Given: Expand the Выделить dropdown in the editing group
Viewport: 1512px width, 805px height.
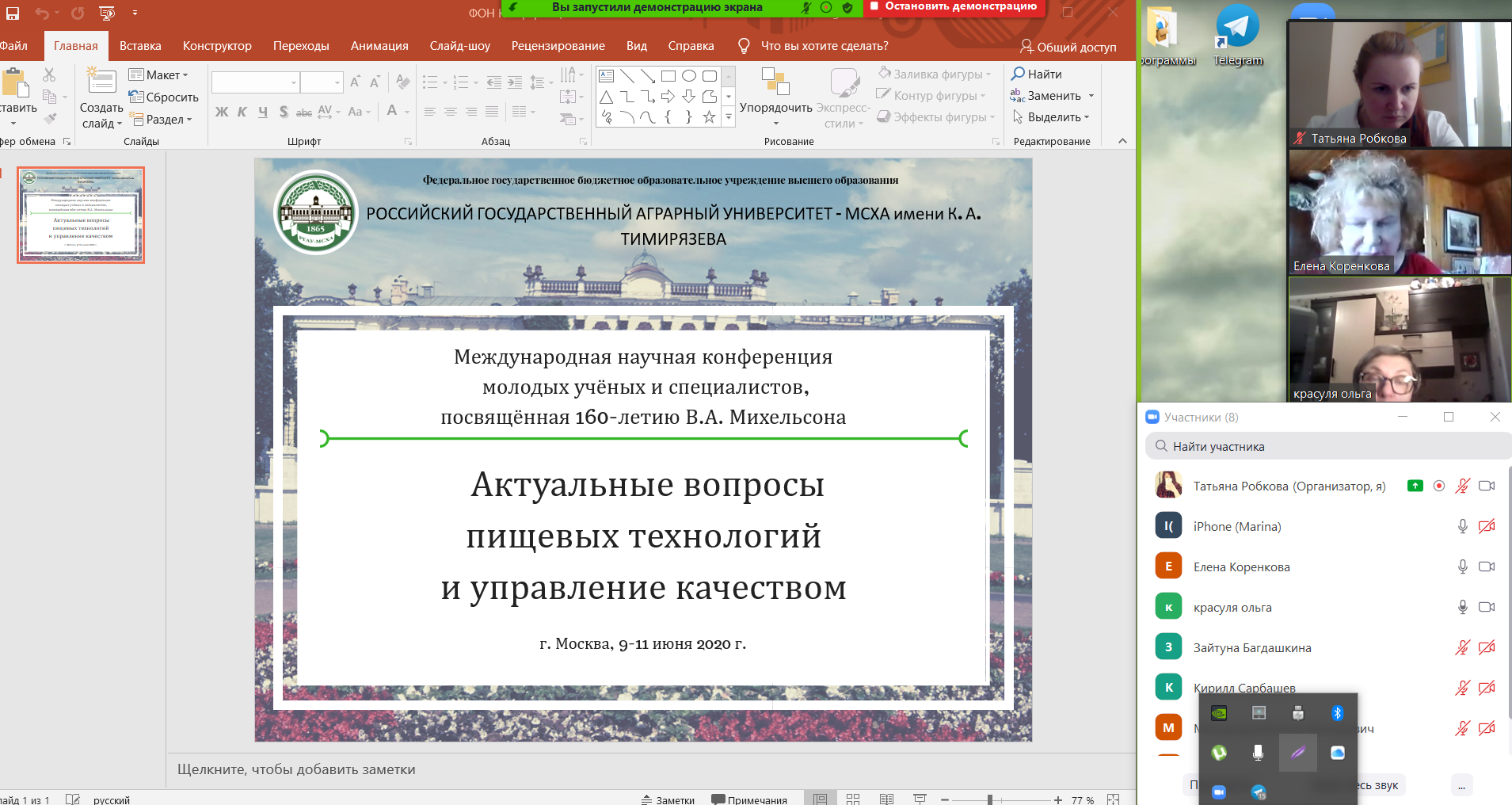Looking at the screenshot, I should pyautogui.click(x=1052, y=117).
